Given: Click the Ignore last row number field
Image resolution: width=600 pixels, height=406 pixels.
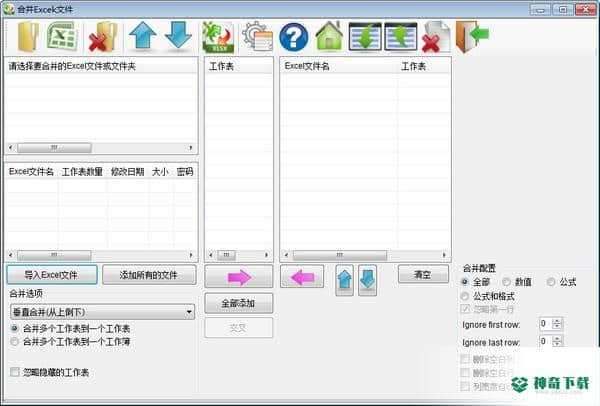Looking at the screenshot, I should 546,341.
